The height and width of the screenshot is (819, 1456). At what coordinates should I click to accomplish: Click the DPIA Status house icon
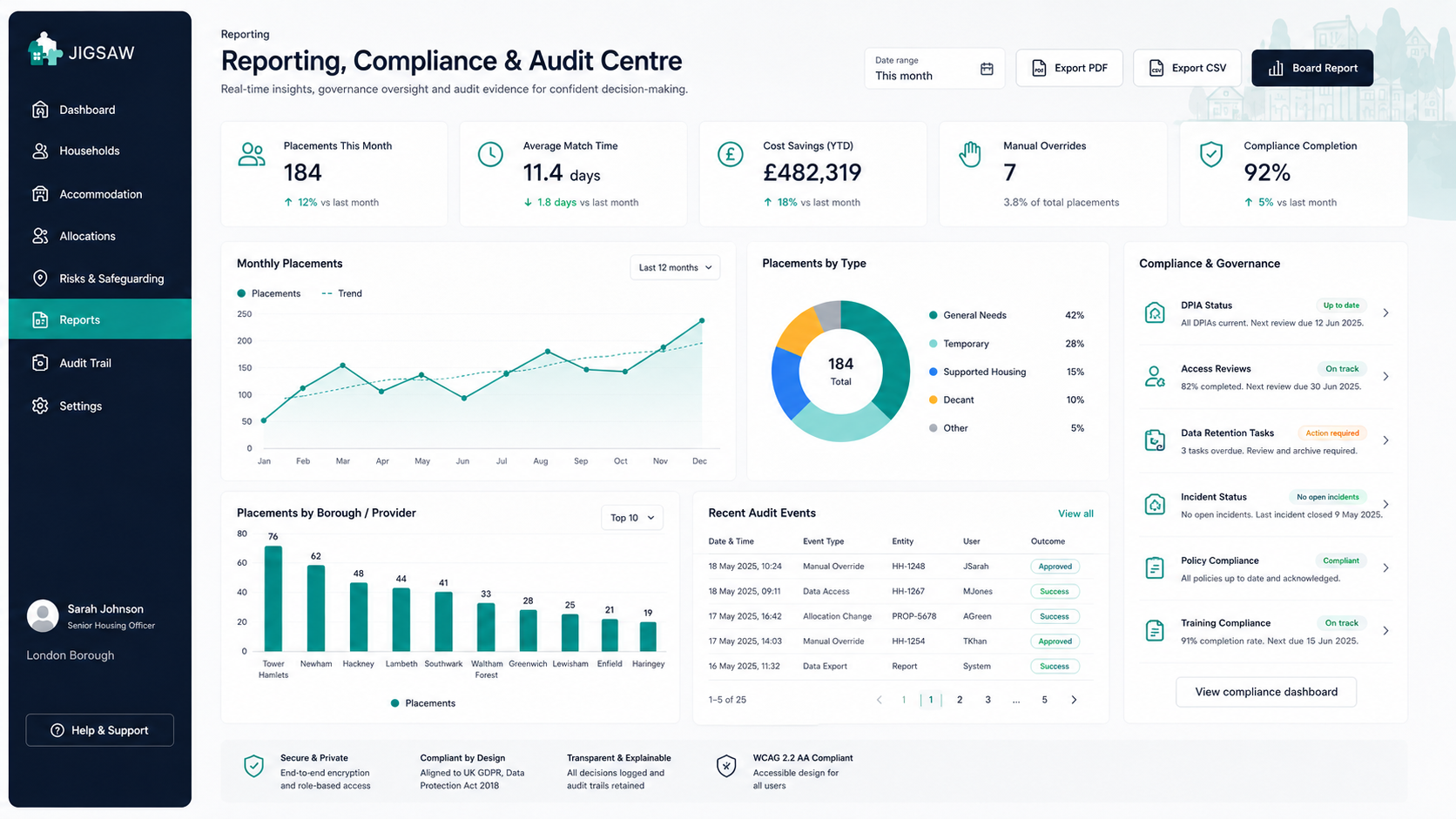[1155, 313]
